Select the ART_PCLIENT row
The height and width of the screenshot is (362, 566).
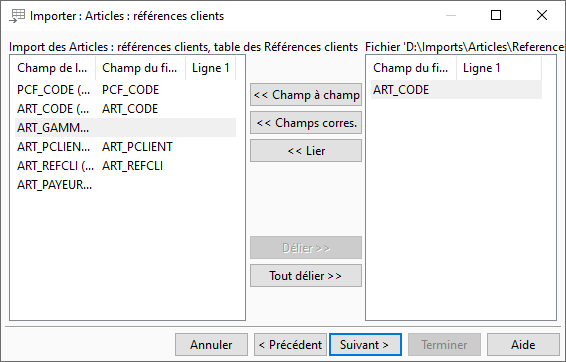click(x=125, y=147)
